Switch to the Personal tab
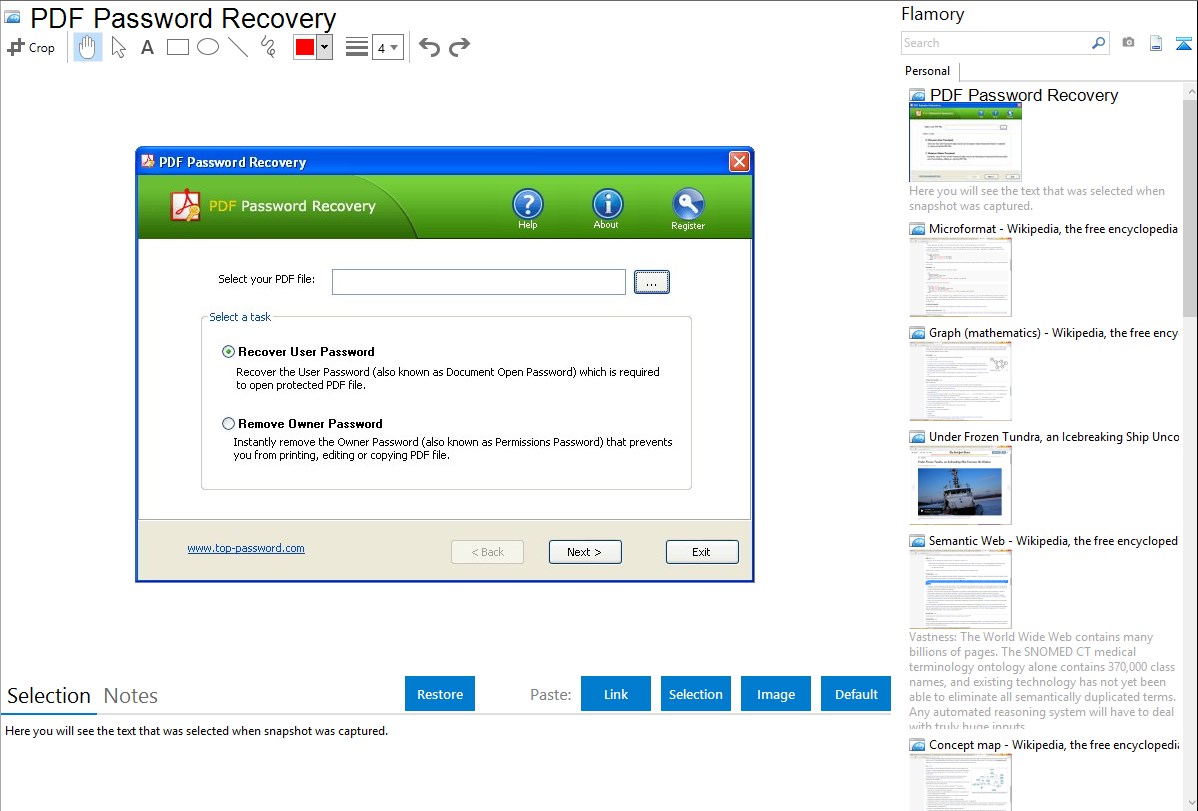 (x=927, y=71)
